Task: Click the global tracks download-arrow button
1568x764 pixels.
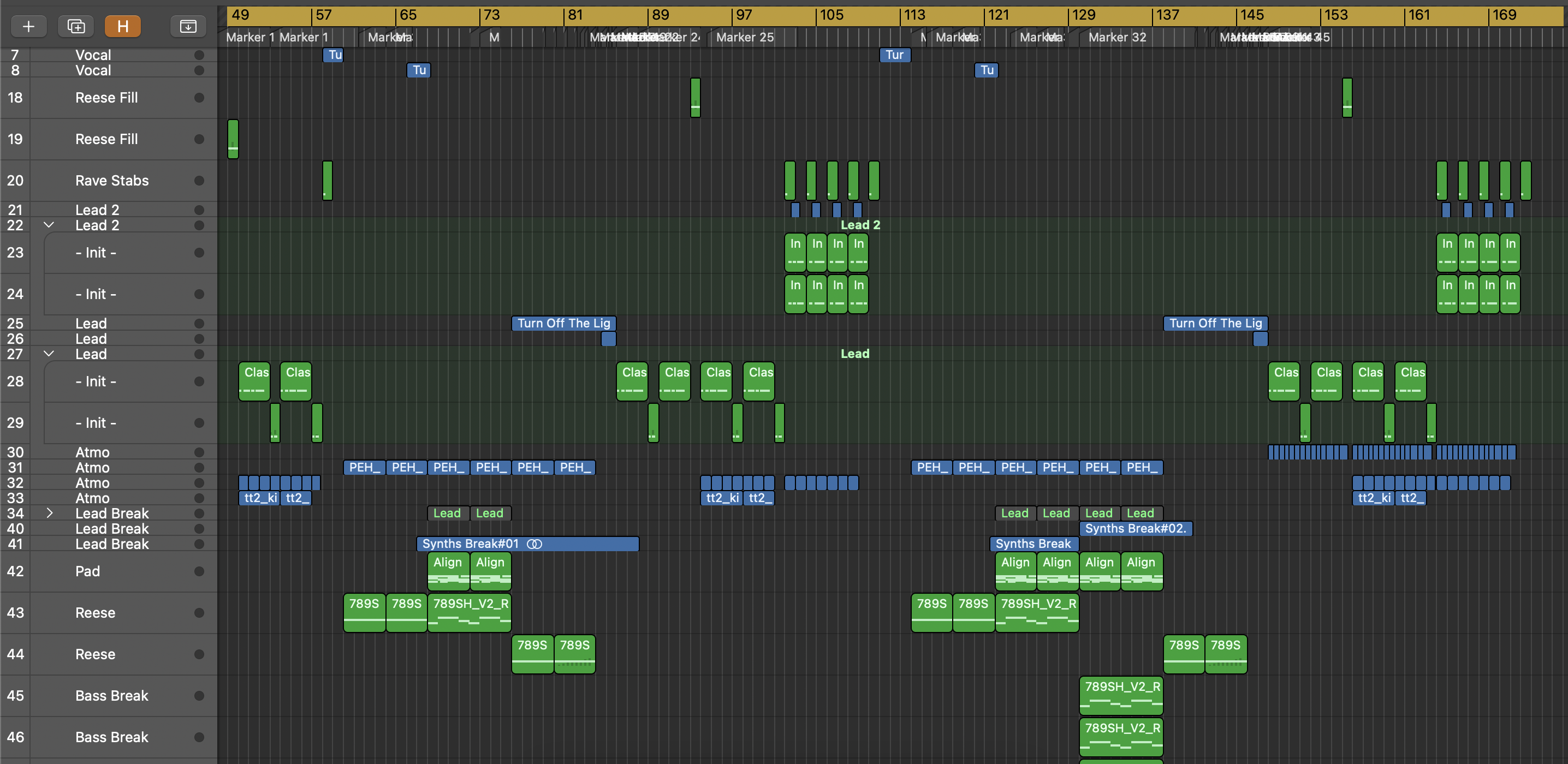Action: coord(188,26)
